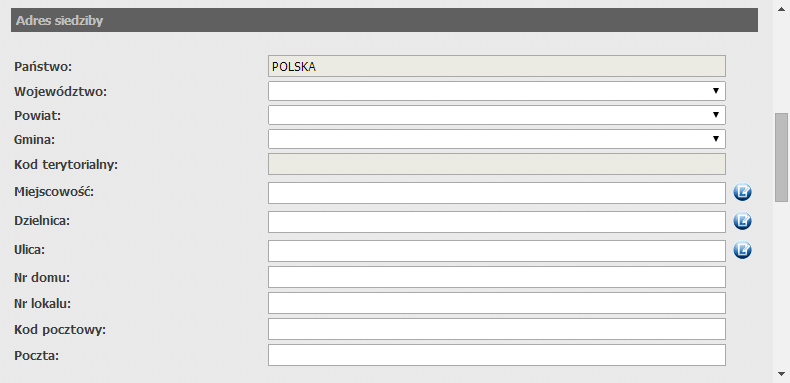Expand the Województwo dropdown
This screenshot has width=790, height=383.
coord(497,91)
